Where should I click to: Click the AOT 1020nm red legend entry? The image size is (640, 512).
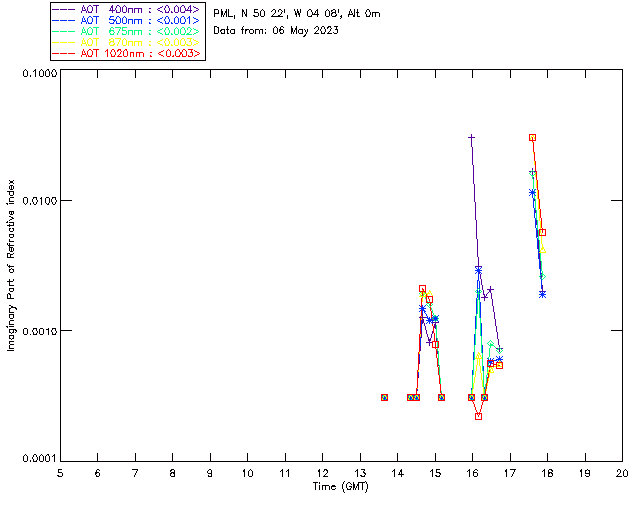pyautogui.click(x=126, y=53)
